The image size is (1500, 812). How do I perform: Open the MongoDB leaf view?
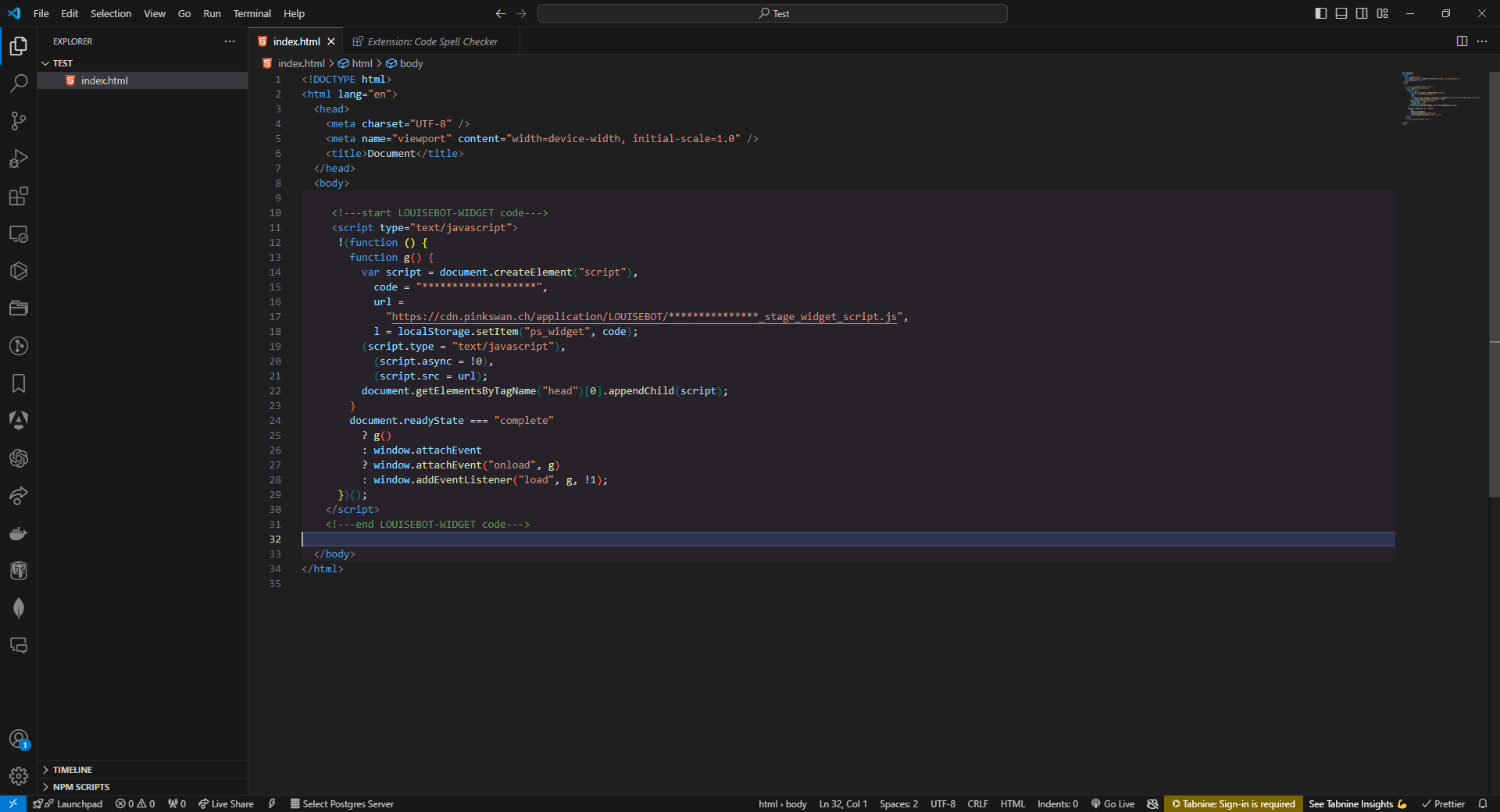click(19, 608)
